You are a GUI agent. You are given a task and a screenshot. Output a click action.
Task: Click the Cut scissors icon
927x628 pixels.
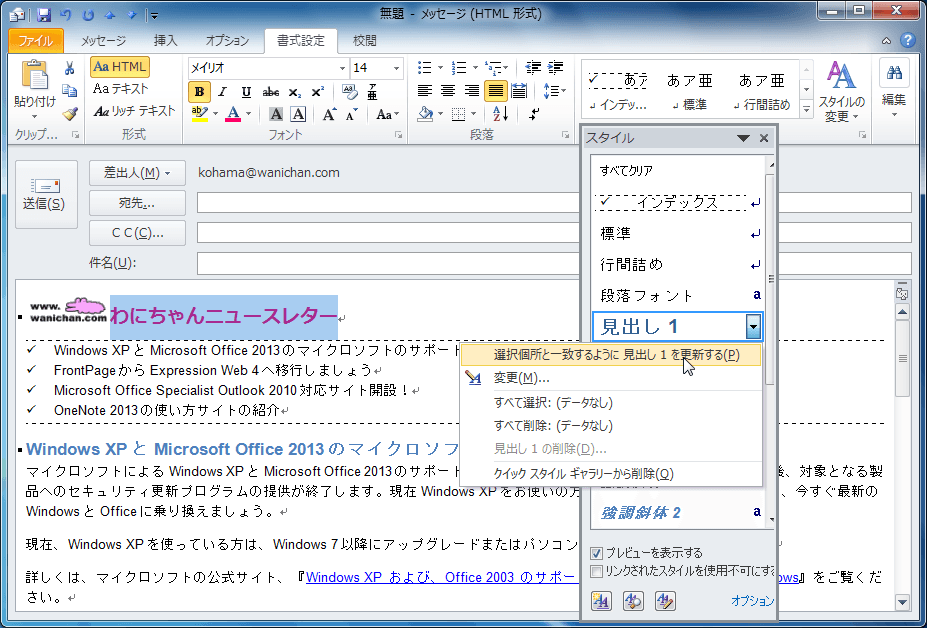[x=69, y=69]
